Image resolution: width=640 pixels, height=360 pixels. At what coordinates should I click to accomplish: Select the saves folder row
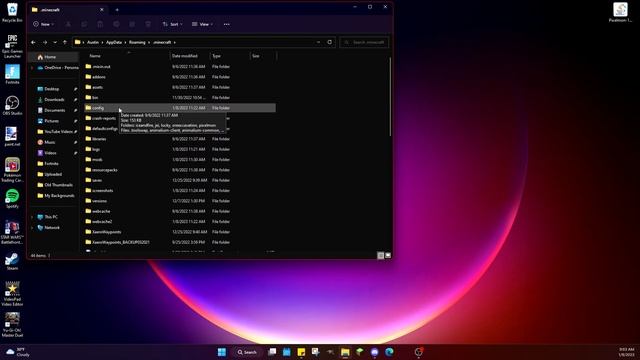coord(180,180)
